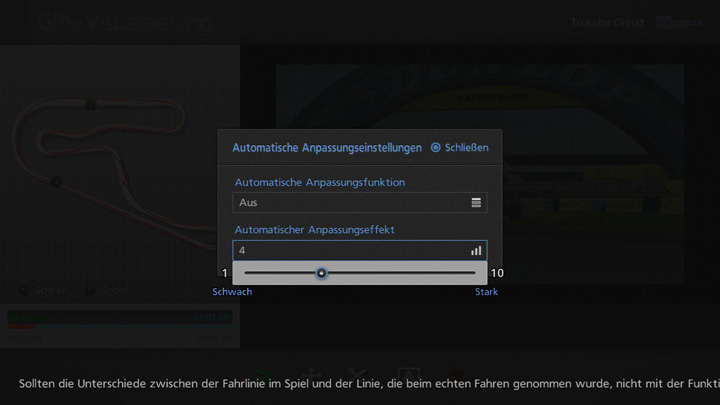Click the bar-level icon in the effect field

pos(476,250)
